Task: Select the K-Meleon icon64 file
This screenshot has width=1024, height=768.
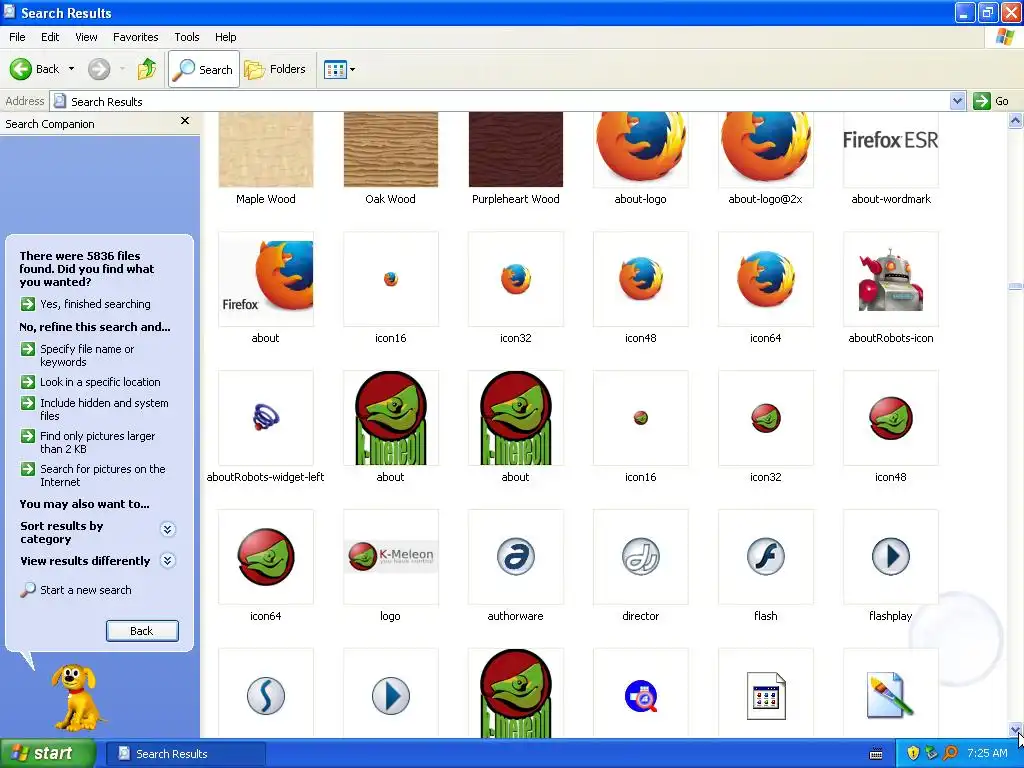Action: coord(266,557)
